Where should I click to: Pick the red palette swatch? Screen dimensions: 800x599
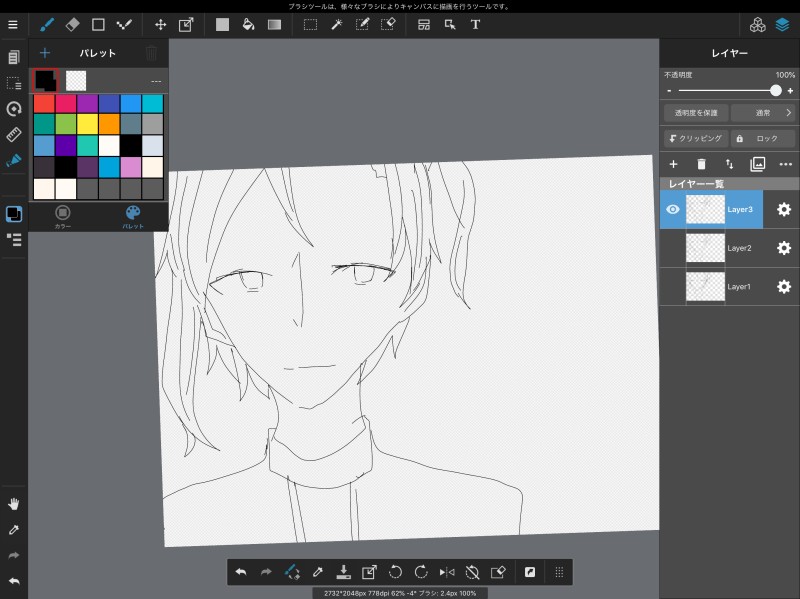pyautogui.click(x=44, y=103)
